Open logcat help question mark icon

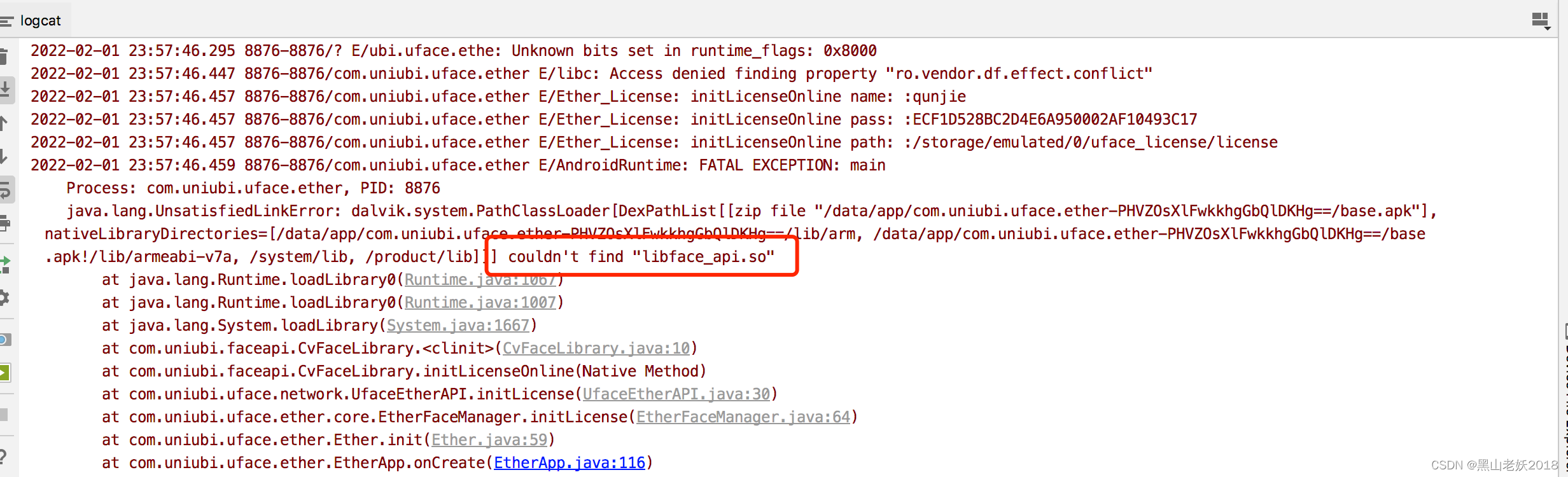pyautogui.click(x=3, y=455)
